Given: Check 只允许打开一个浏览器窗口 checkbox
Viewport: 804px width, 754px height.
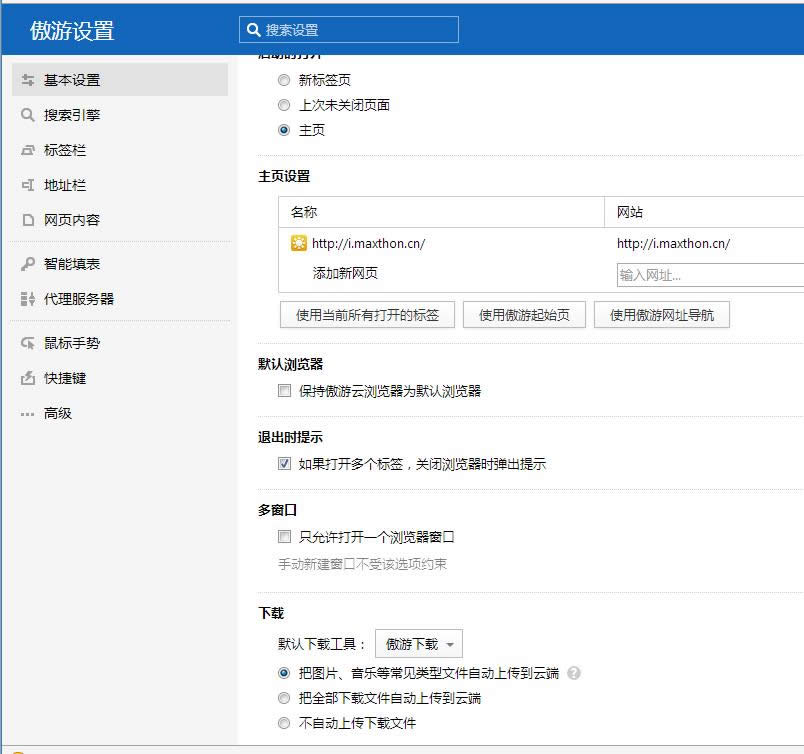Looking at the screenshot, I should [284, 537].
